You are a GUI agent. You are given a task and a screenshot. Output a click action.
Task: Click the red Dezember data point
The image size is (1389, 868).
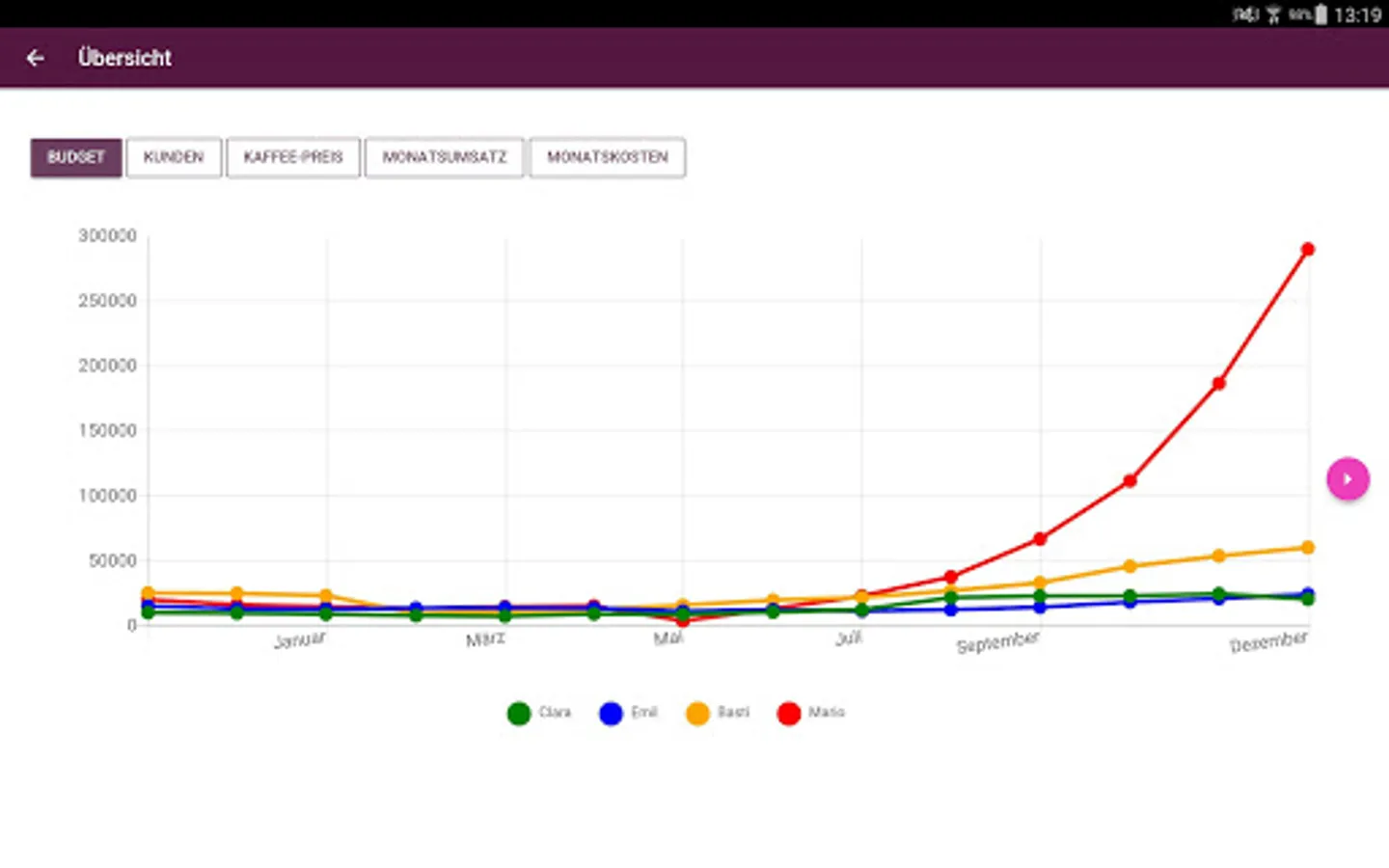(x=1308, y=249)
